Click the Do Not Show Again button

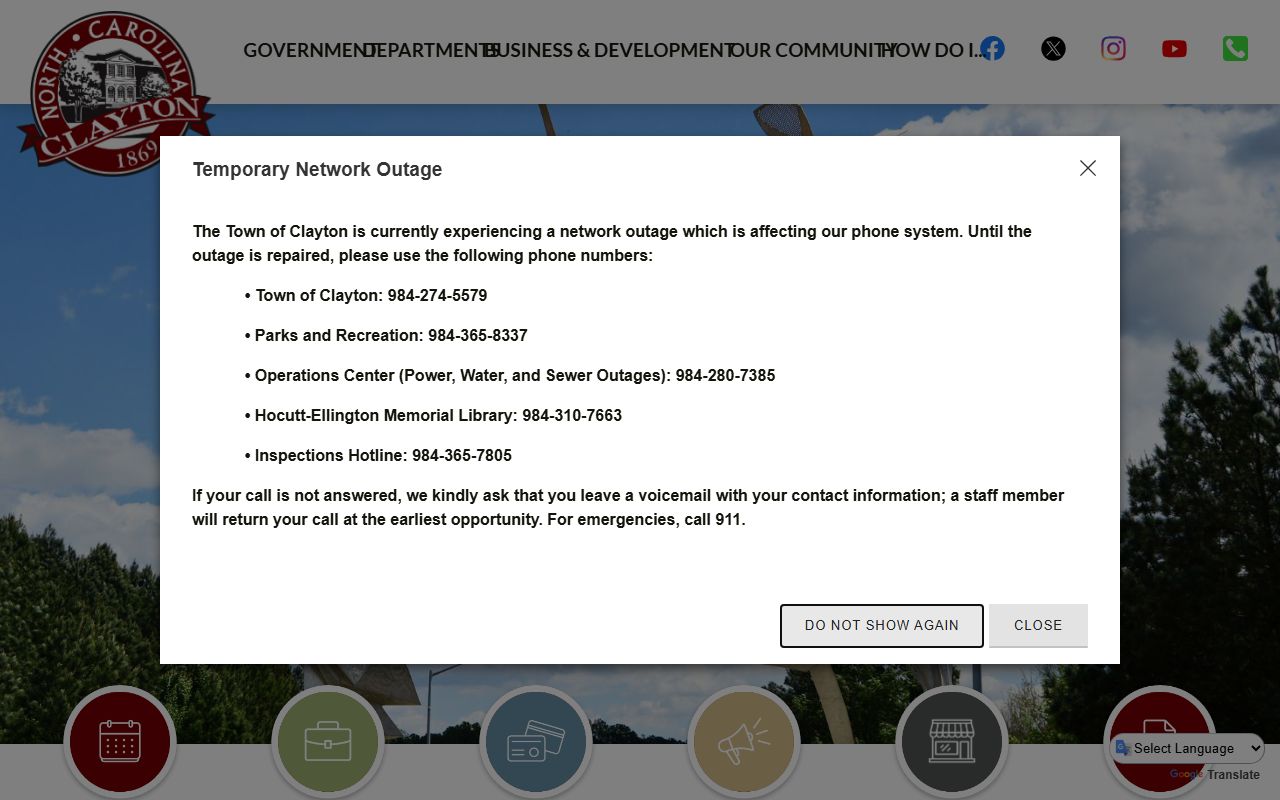882,625
